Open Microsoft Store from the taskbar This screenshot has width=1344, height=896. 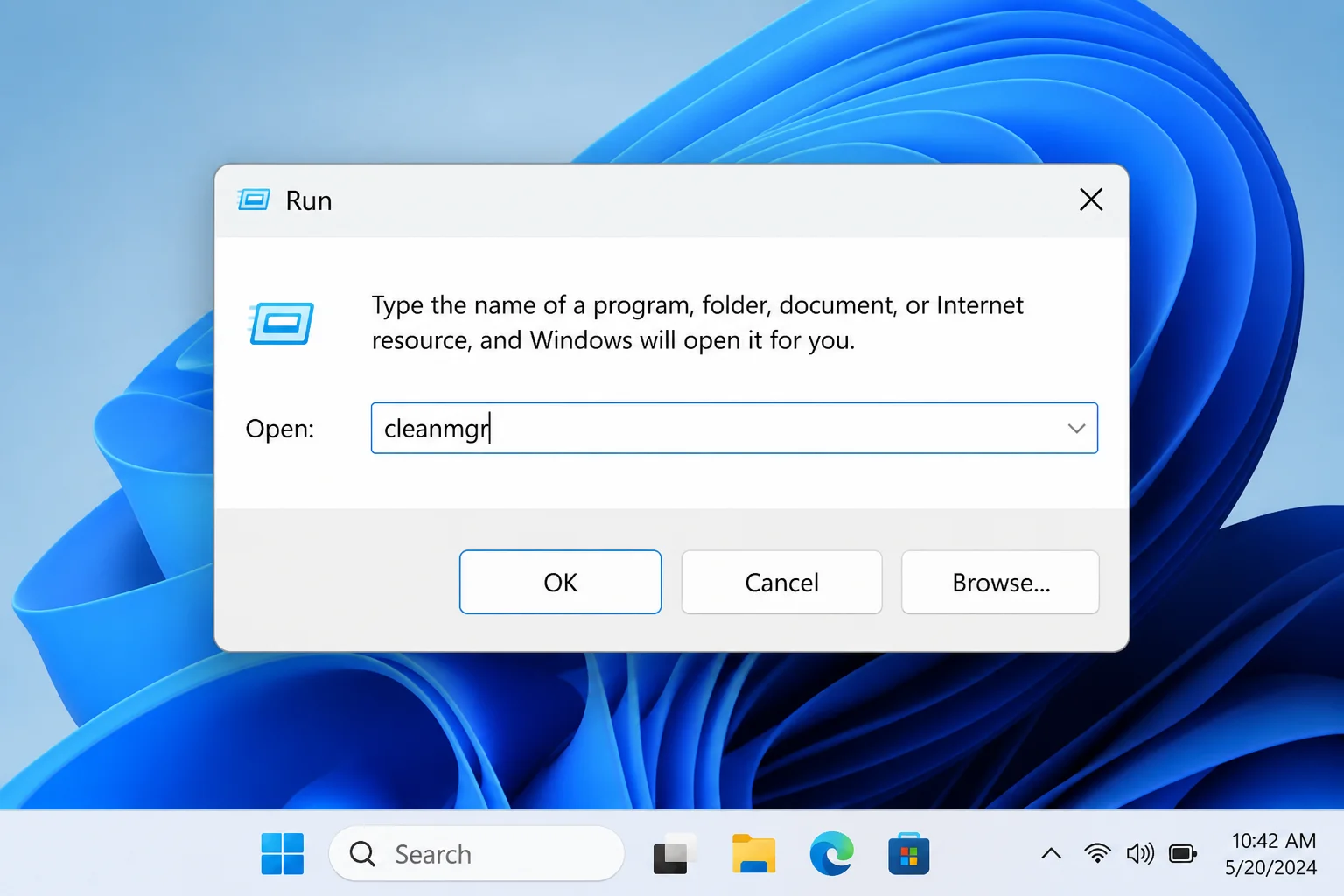[909, 854]
